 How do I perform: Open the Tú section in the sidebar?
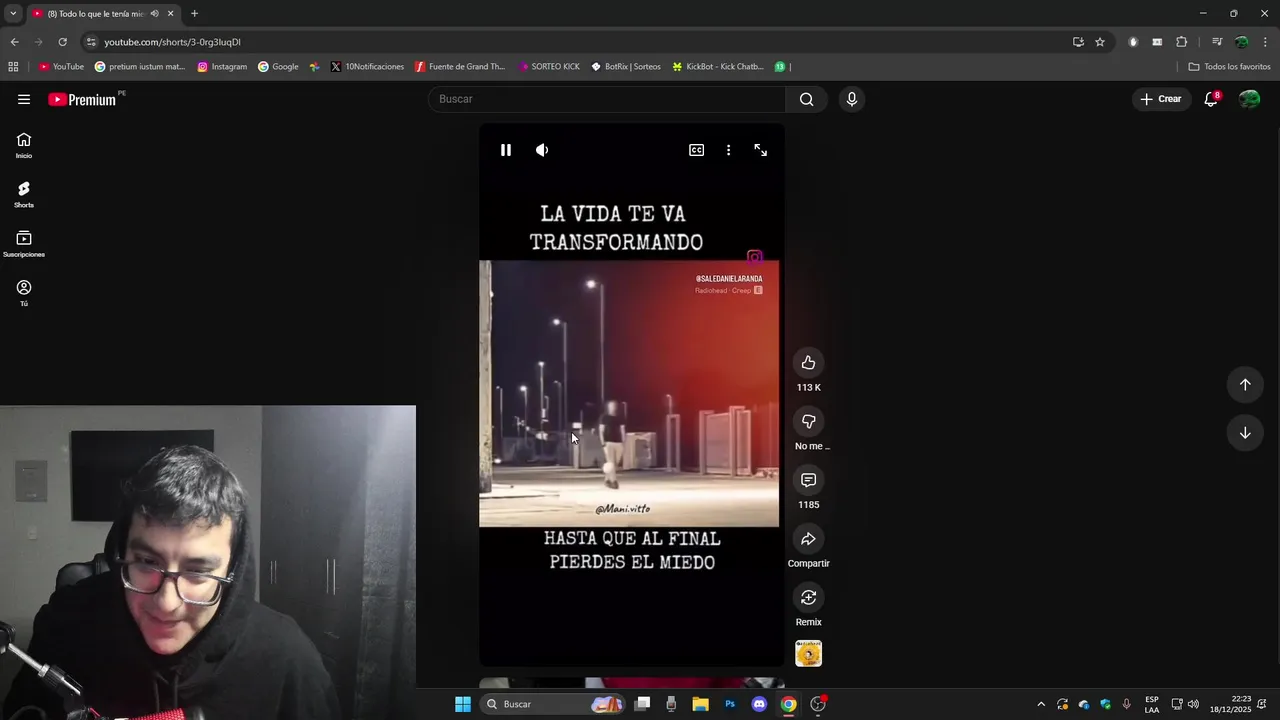24,293
